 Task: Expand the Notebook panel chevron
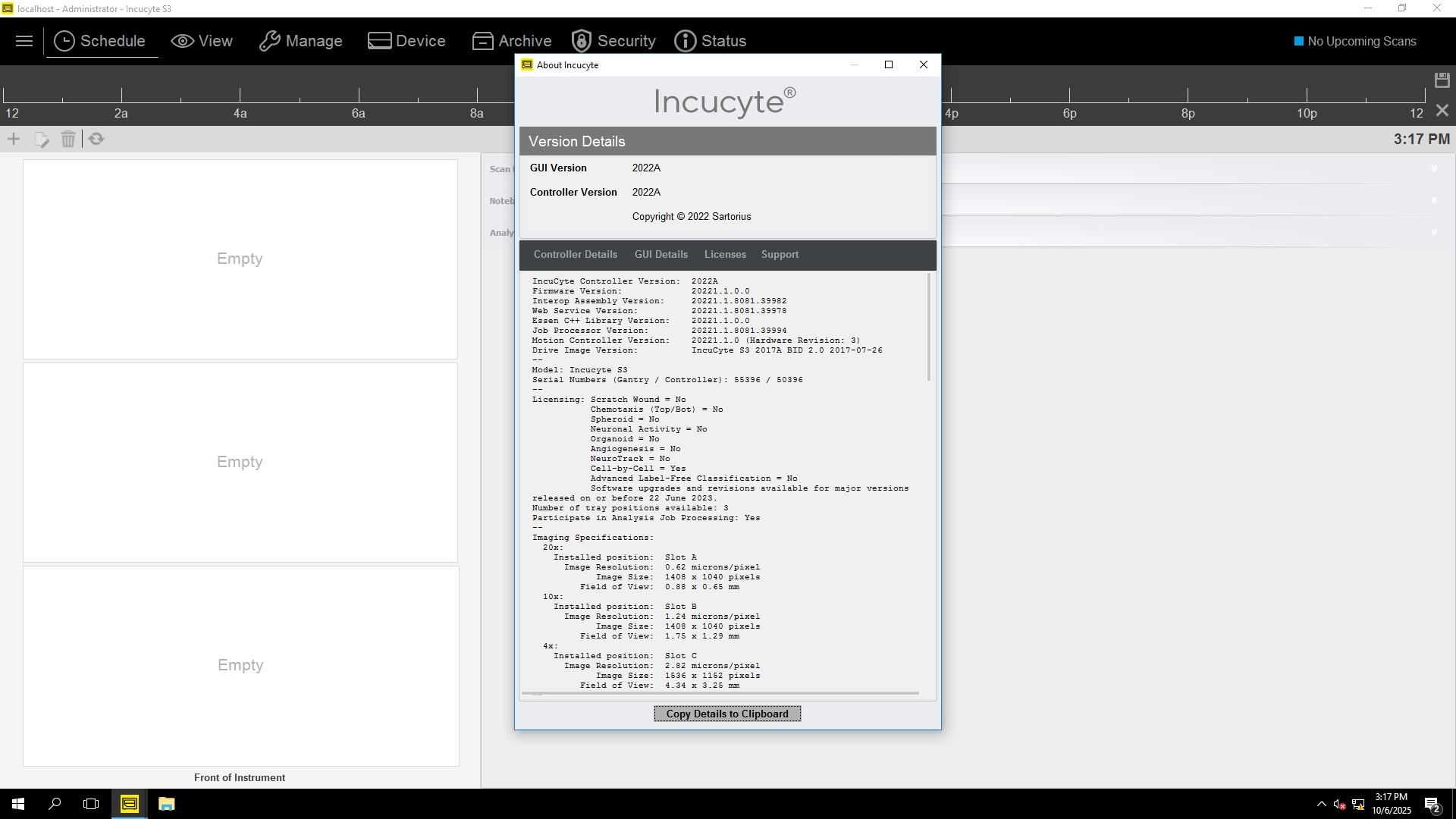click(x=1433, y=201)
